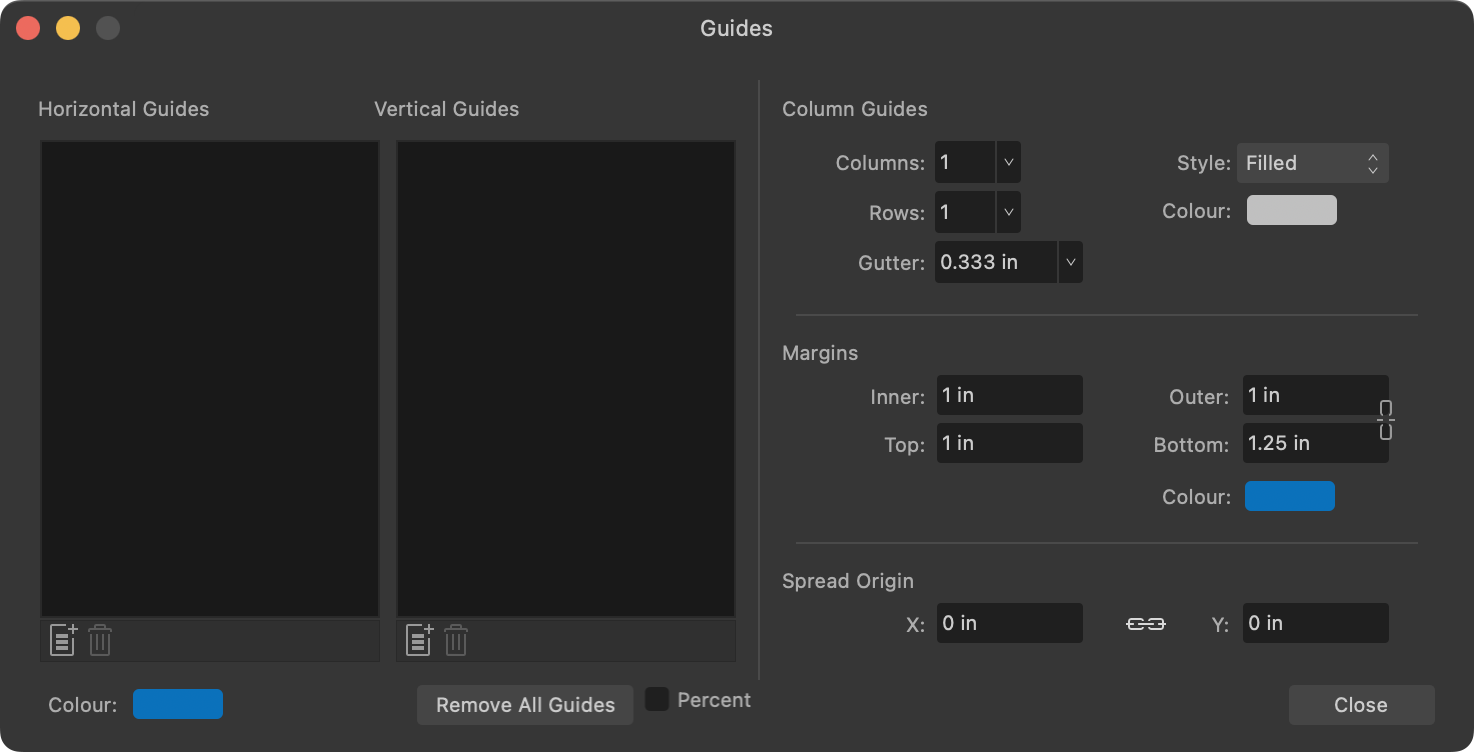Click the Spread Origin link chain icon
The image size is (1474, 752).
tap(1145, 623)
